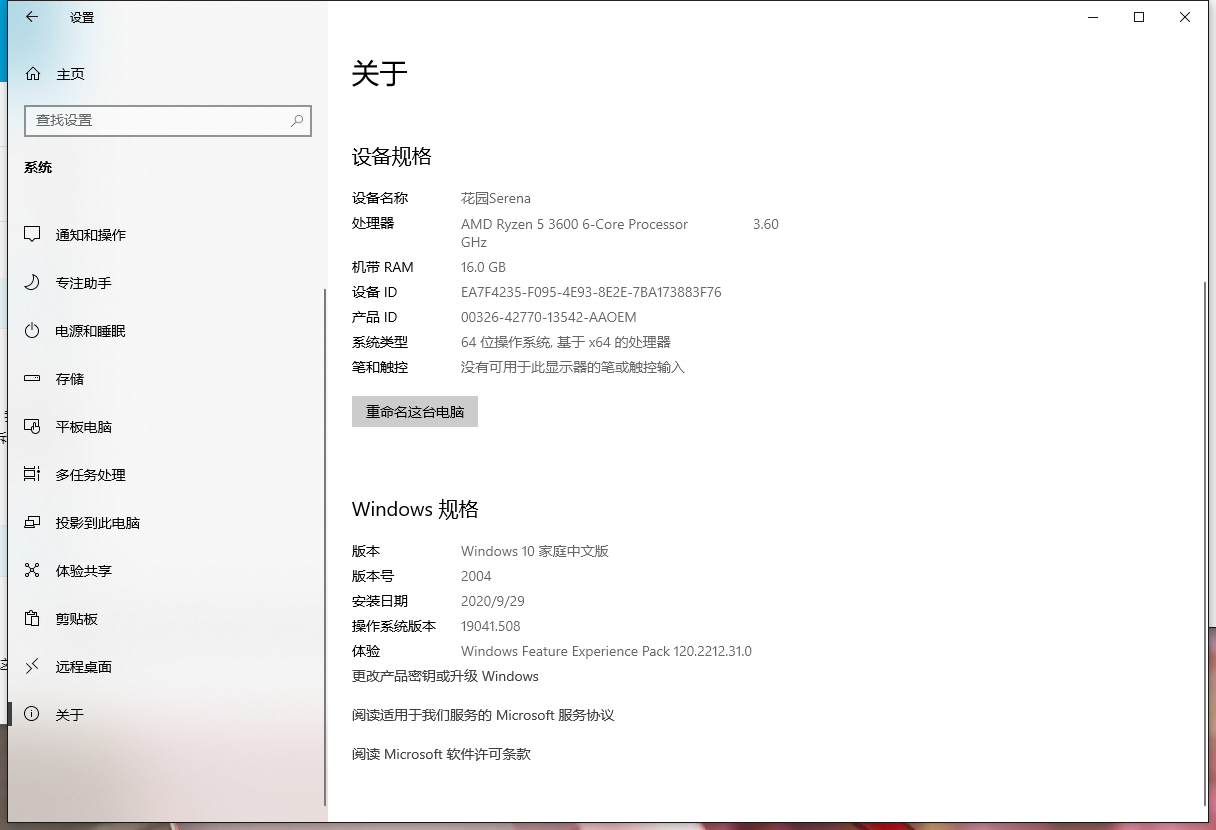This screenshot has width=1216, height=830.
Task: Open the 体验共享 page
Action: click(x=84, y=571)
